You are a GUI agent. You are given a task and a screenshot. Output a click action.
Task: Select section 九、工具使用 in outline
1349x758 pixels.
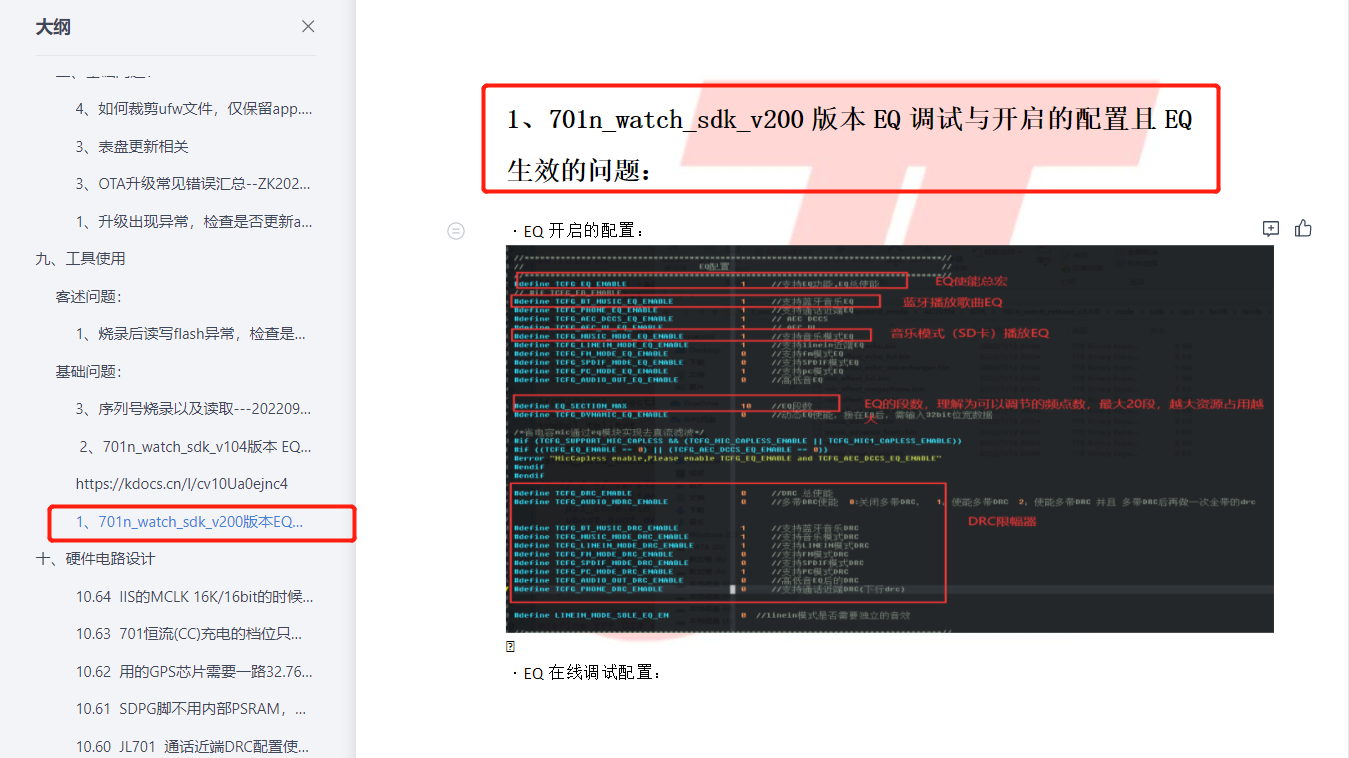coord(81,259)
